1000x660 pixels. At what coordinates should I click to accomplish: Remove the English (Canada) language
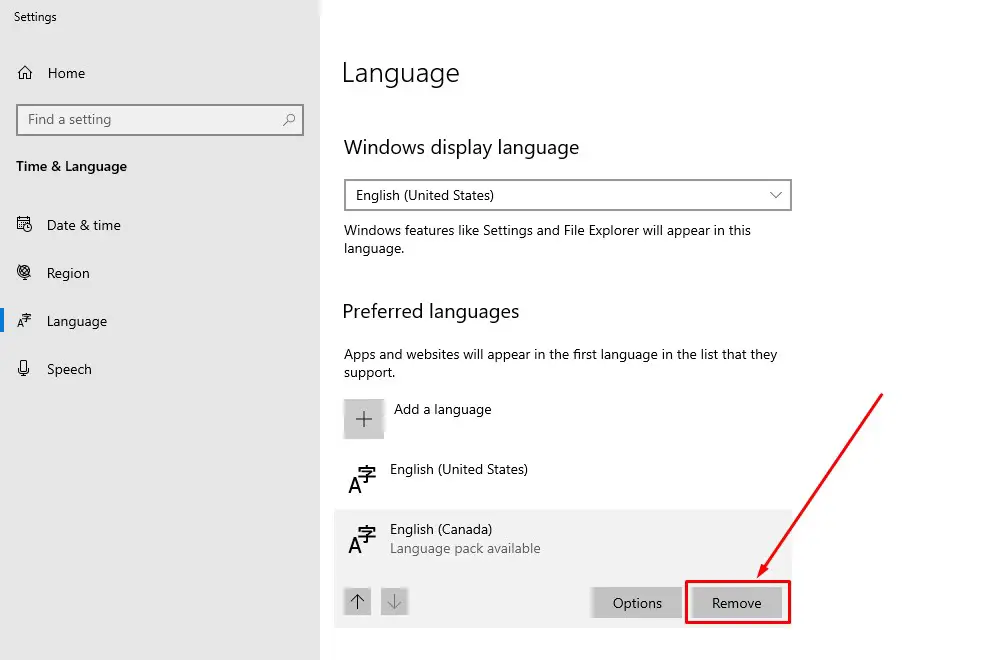pyautogui.click(x=737, y=603)
